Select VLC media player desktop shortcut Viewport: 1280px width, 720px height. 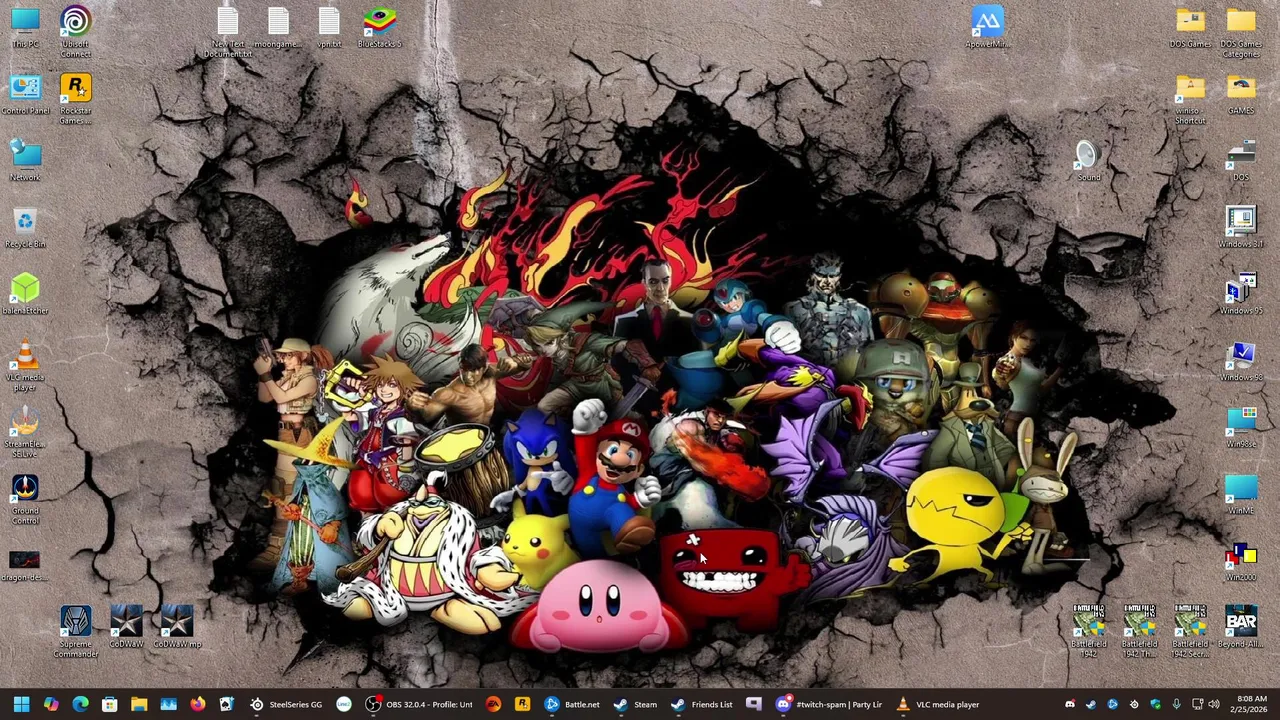pyautogui.click(x=25, y=366)
